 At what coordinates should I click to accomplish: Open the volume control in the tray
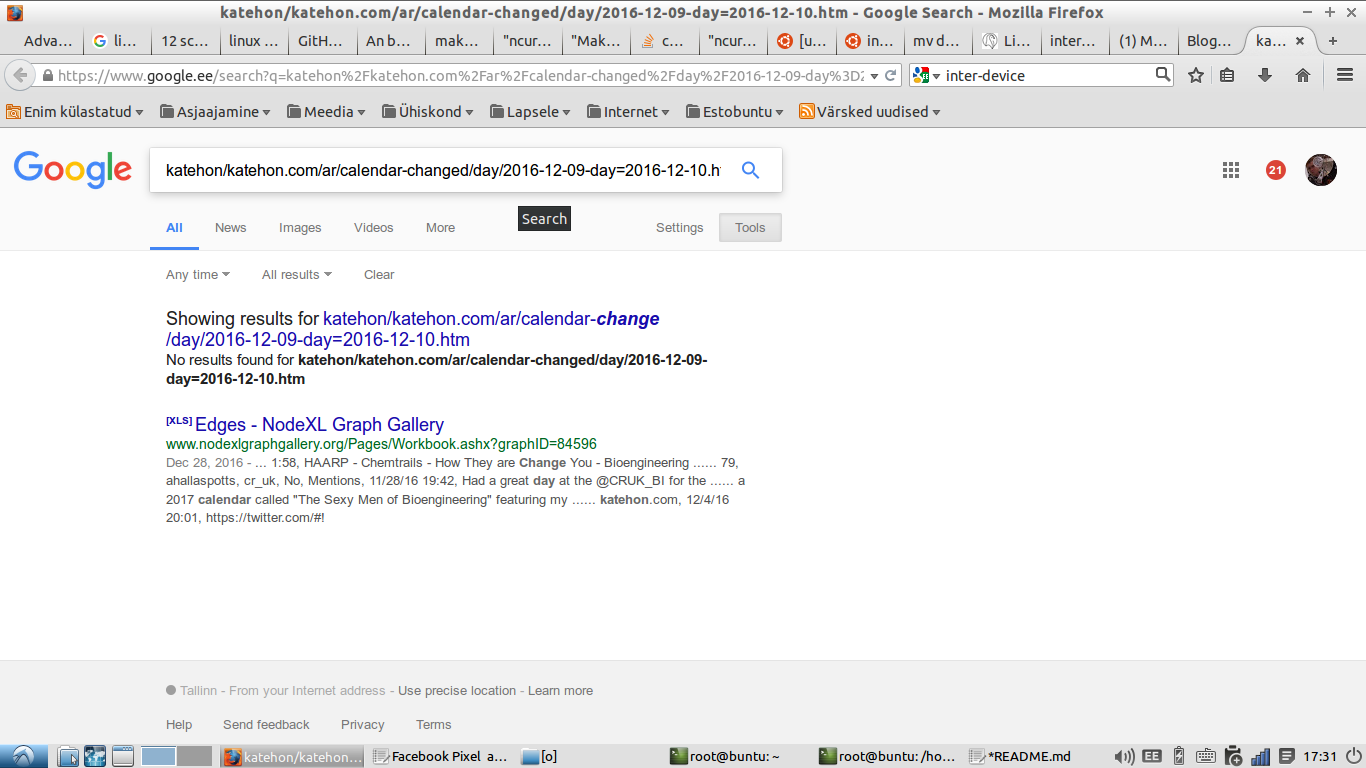point(1124,756)
